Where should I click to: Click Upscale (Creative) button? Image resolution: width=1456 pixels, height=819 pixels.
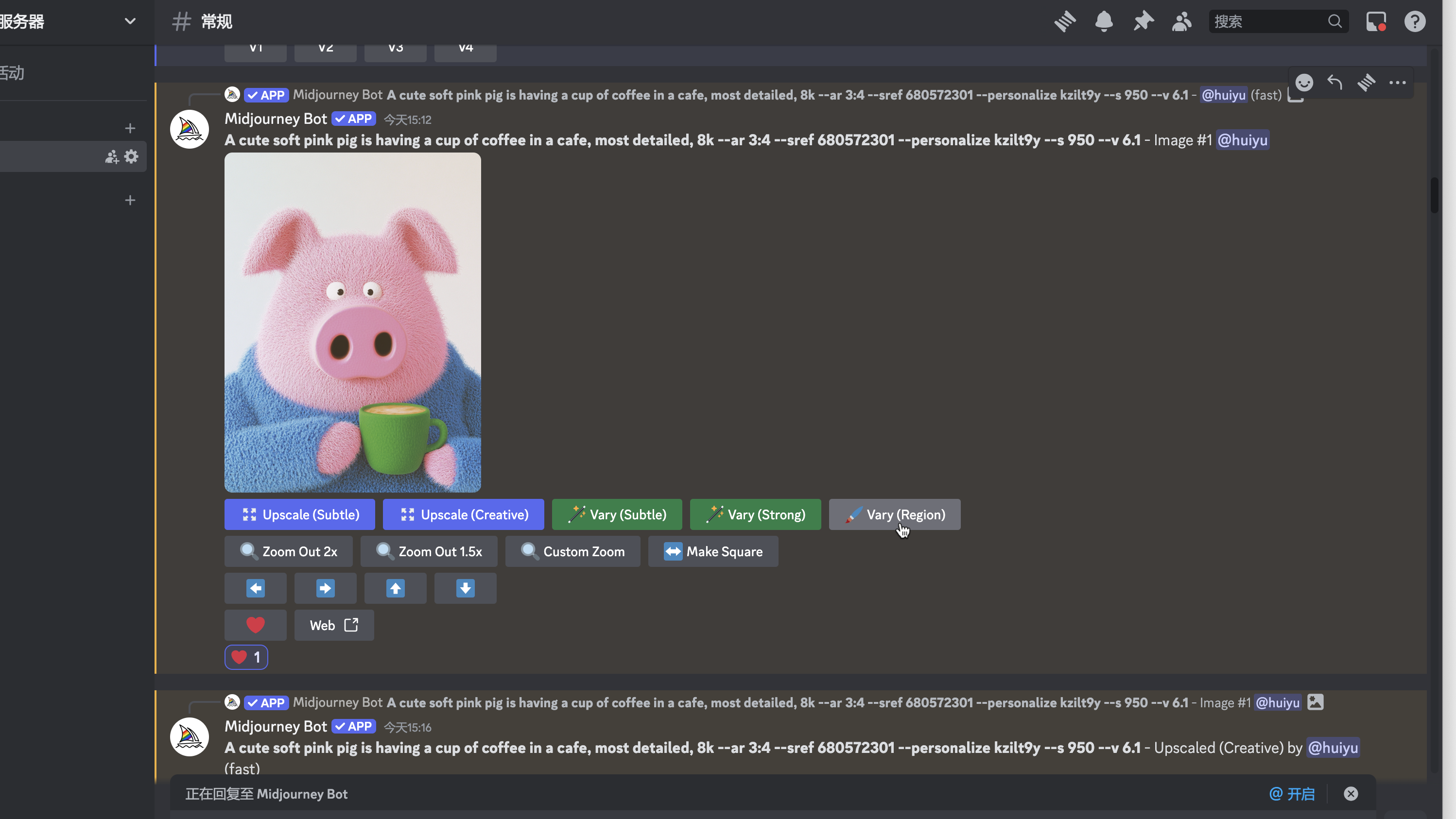464,514
